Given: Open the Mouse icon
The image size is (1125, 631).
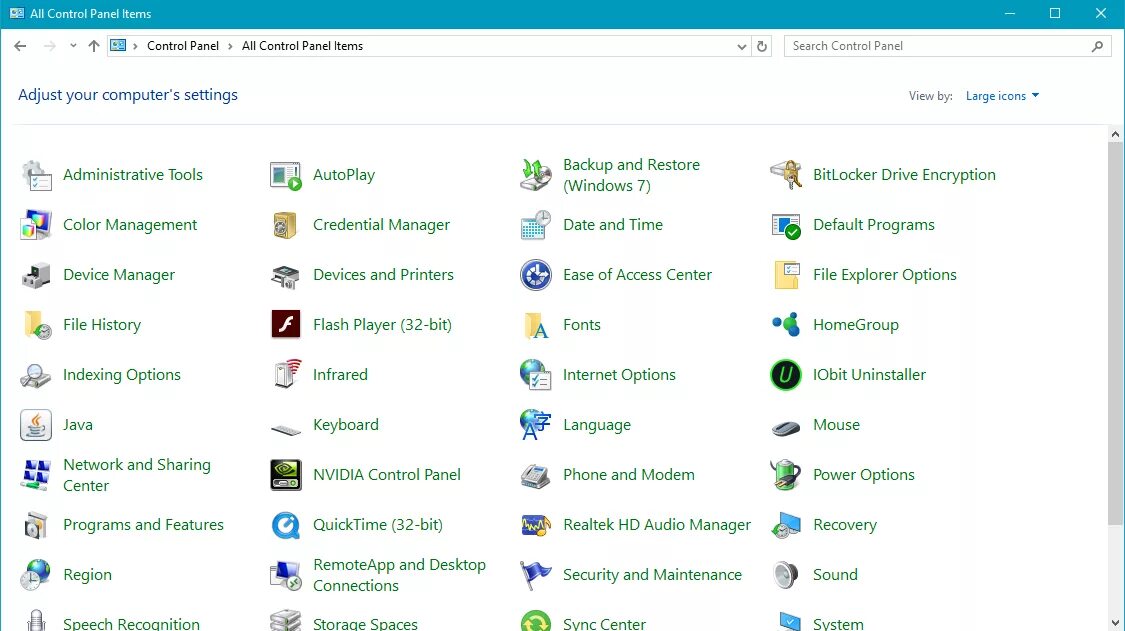Looking at the screenshot, I should tap(786, 429).
